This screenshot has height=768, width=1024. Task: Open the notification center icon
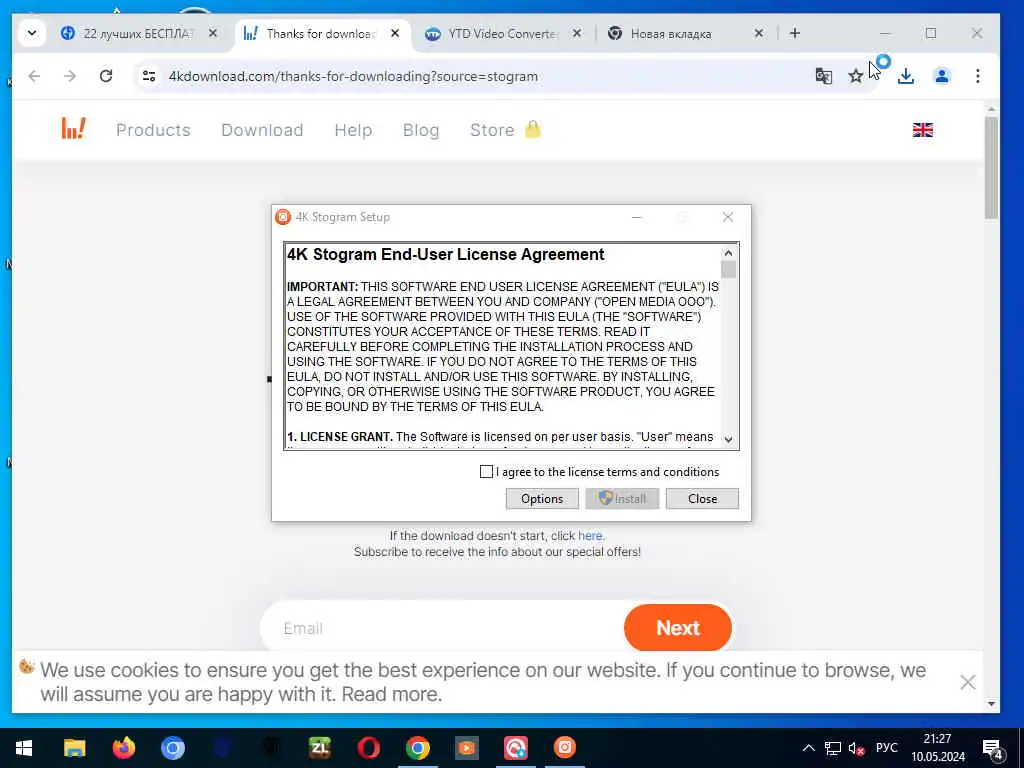tap(993, 749)
